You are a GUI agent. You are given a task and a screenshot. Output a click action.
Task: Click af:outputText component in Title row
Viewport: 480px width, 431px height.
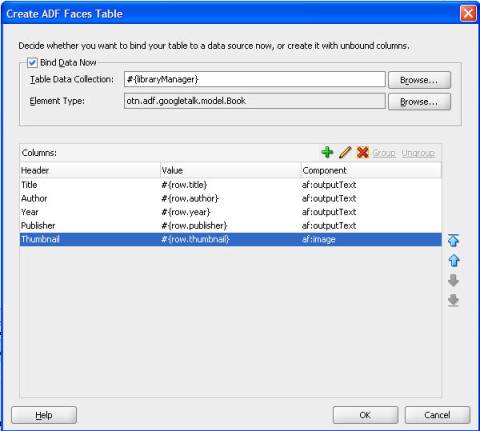click(371, 185)
